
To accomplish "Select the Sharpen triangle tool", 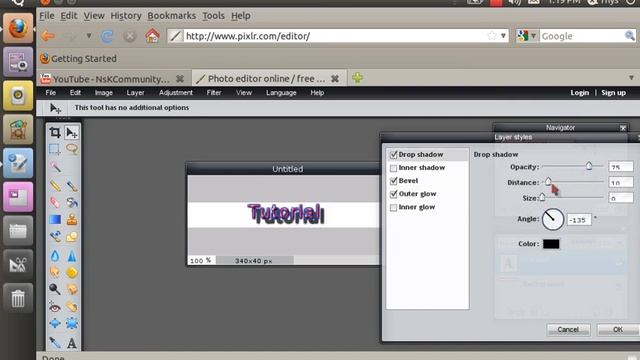I will pos(72,256).
